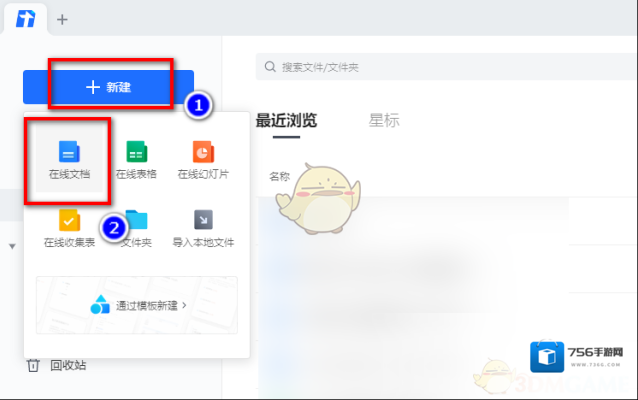Choose 导入本地文件 import option

pyautogui.click(x=203, y=228)
